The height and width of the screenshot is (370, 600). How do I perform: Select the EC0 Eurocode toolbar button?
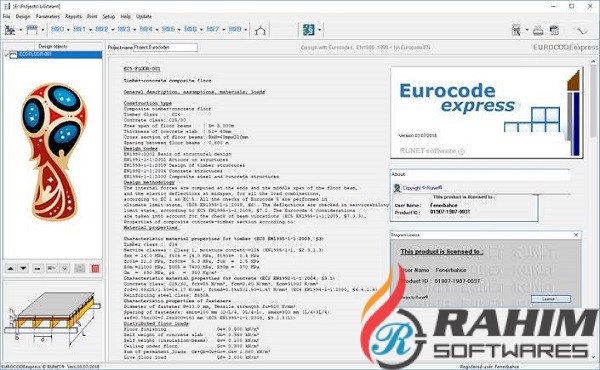click(x=57, y=29)
